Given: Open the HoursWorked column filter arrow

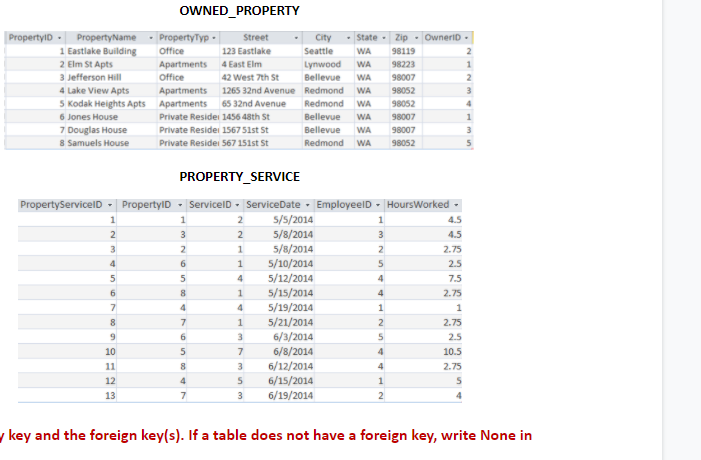Looking at the screenshot, I should (x=456, y=205).
